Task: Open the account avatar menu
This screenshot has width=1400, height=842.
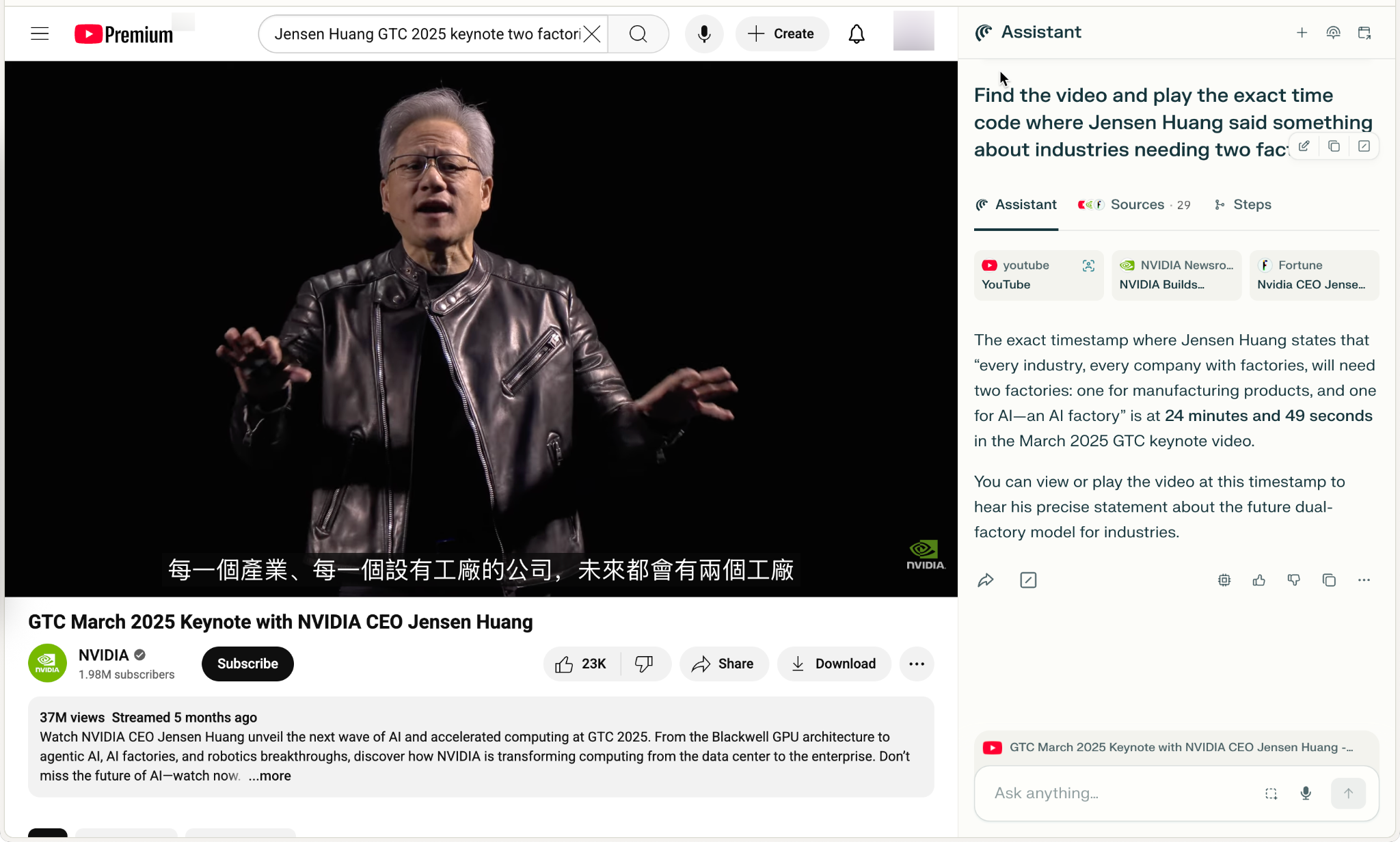Action: coord(913,31)
